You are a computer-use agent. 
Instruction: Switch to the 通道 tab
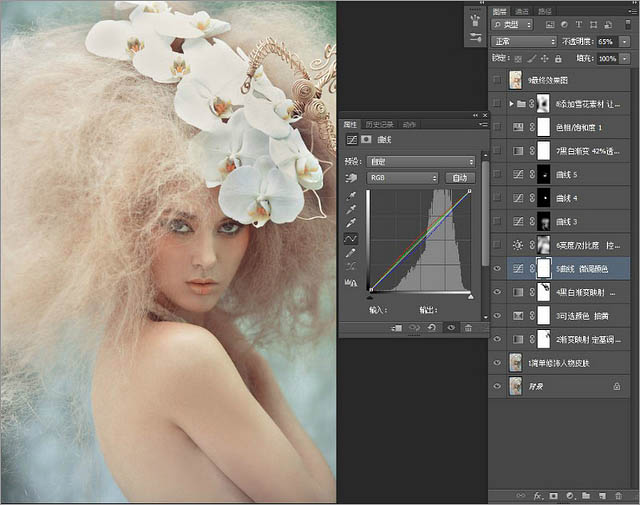(523, 11)
